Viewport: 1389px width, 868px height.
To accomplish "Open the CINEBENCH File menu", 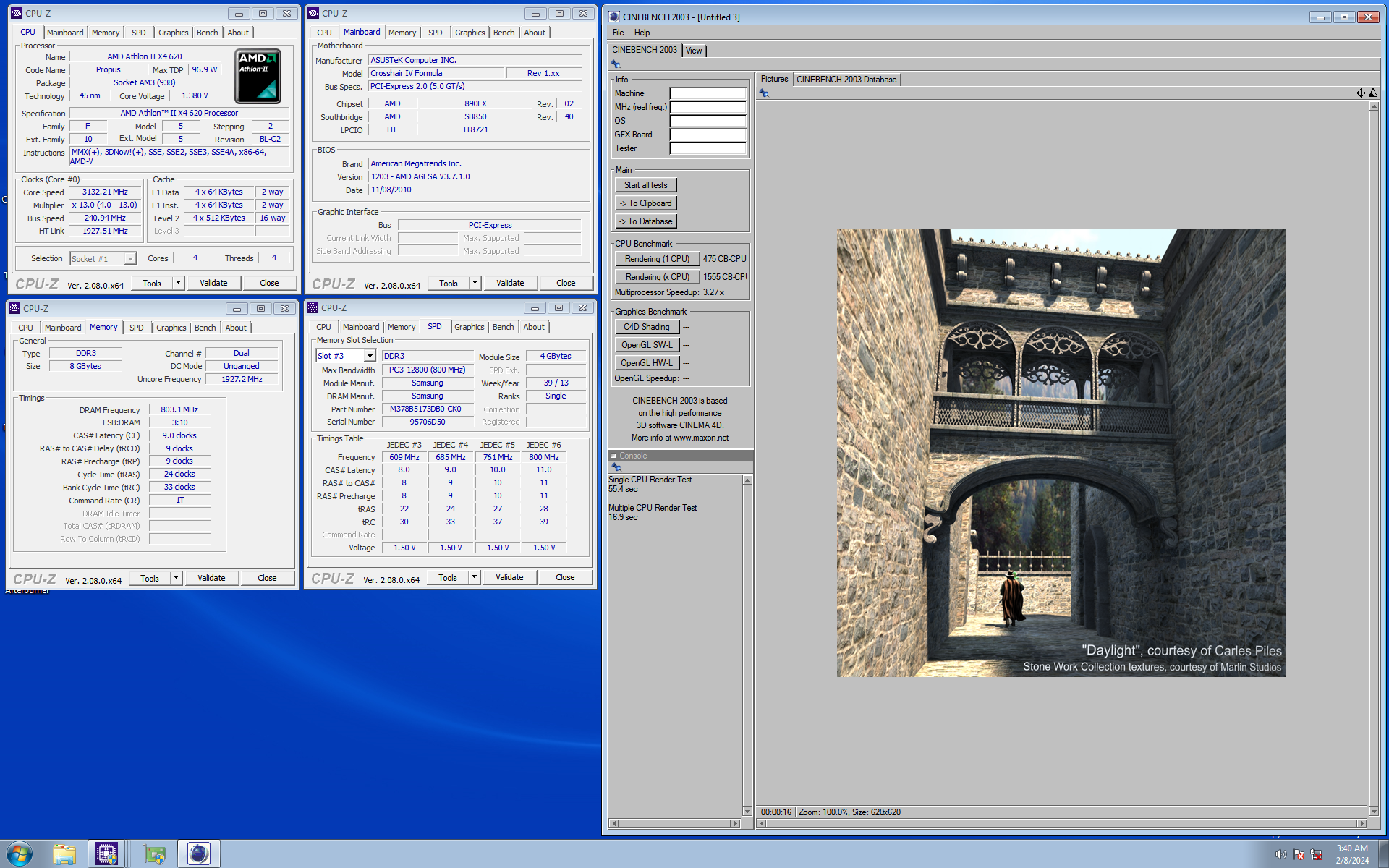I will coord(618,33).
